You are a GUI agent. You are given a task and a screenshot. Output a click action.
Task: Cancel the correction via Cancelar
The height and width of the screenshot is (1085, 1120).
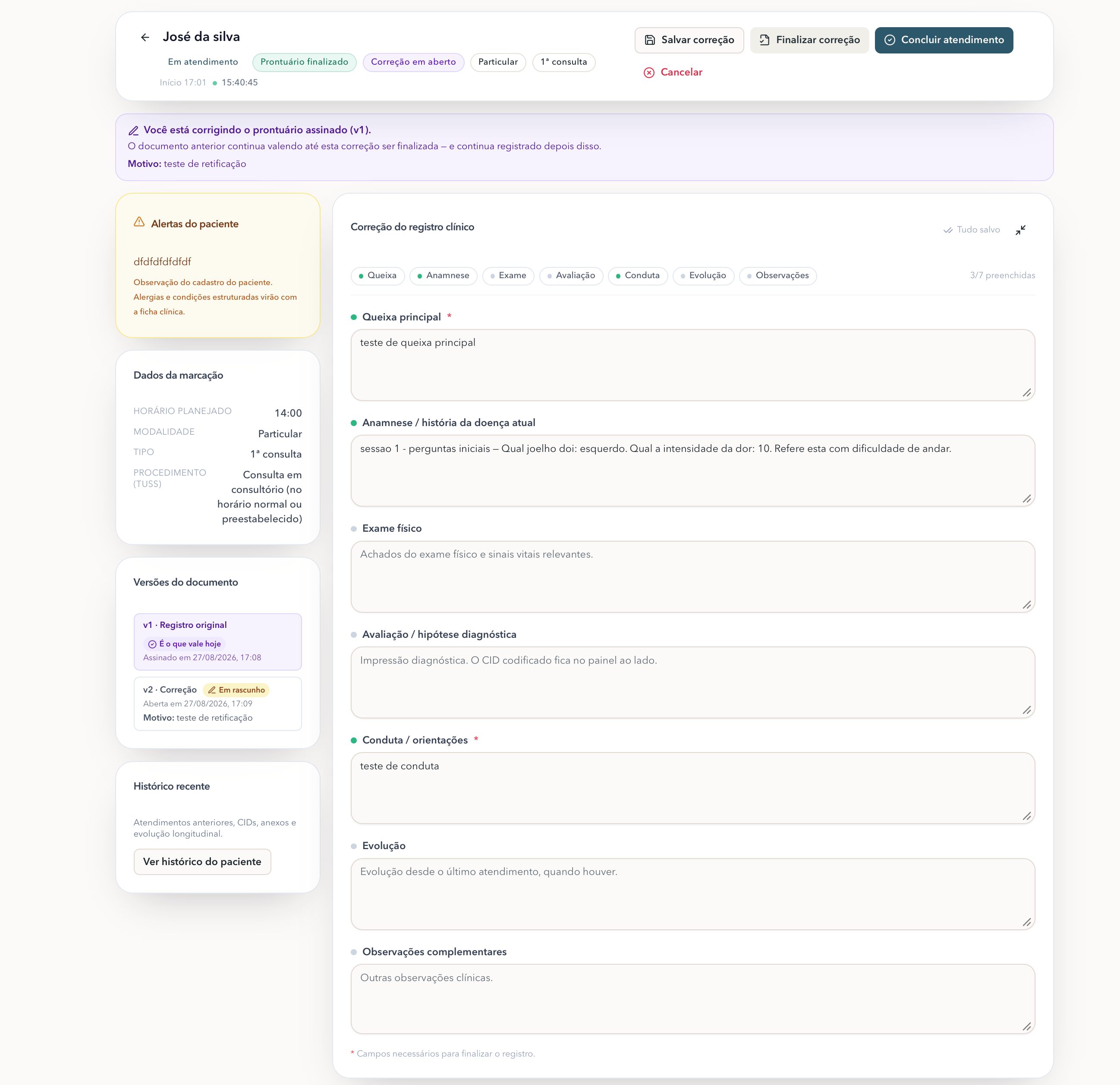[673, 72]
